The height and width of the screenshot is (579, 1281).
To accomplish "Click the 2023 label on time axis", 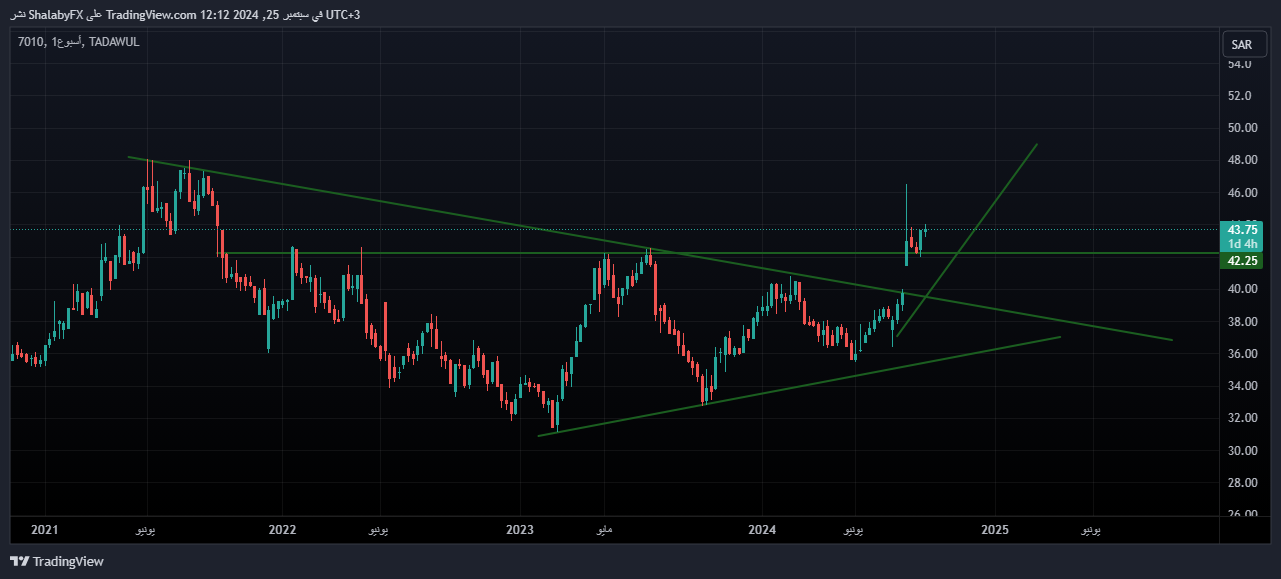I will (520, 528).
